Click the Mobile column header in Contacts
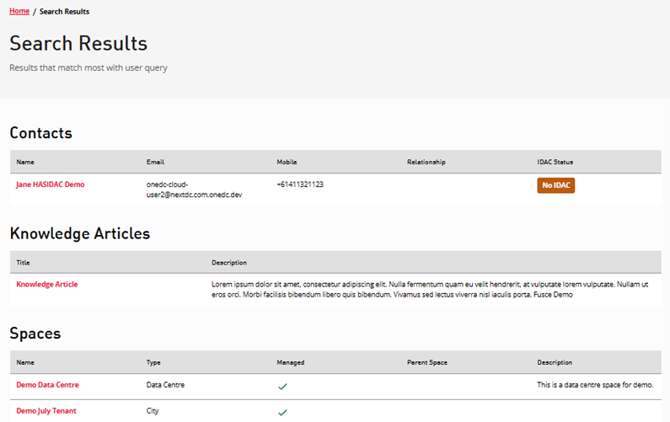Viewport: 670px width, 422px height. pos(287,162)
